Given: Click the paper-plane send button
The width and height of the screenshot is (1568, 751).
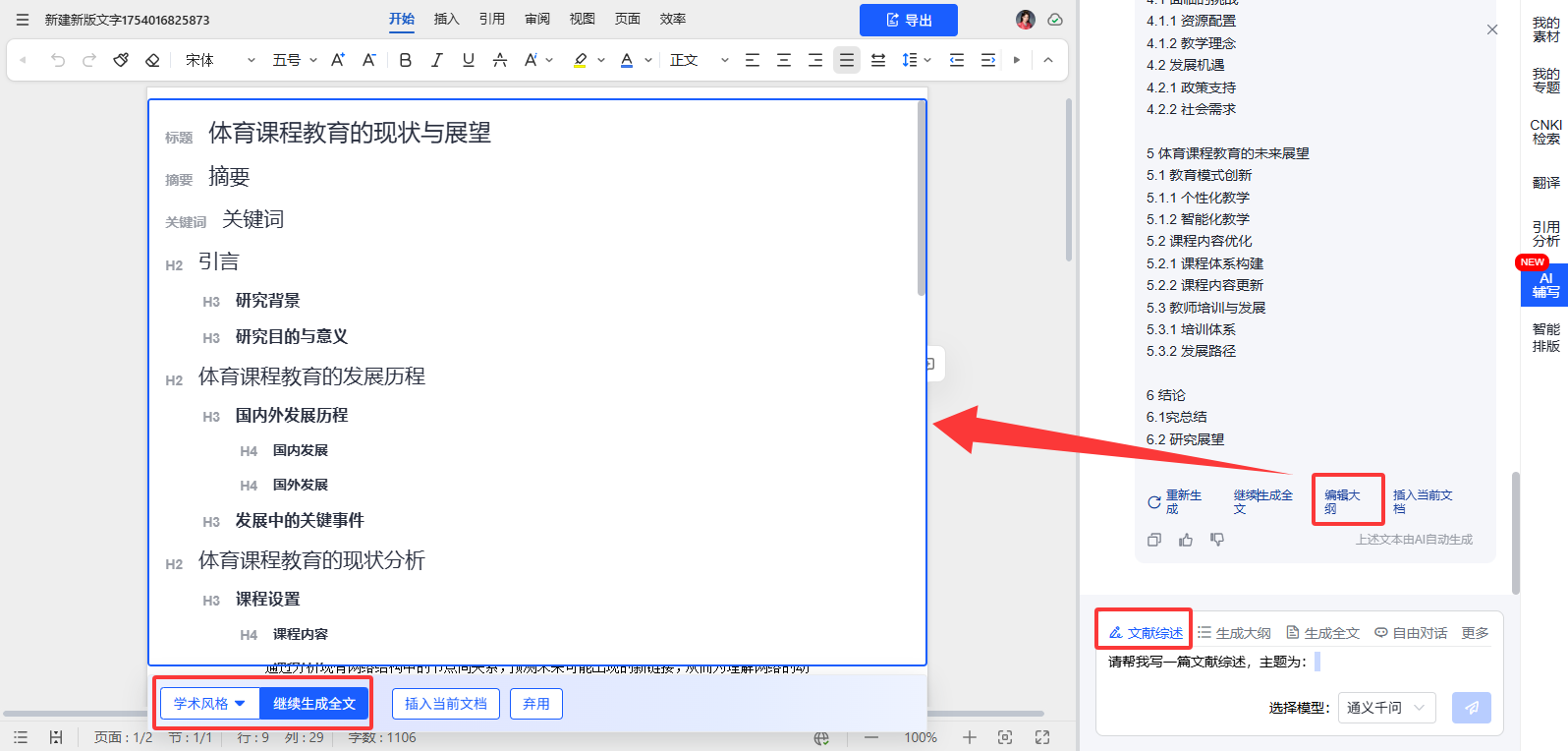Looking at the screenshot, I should pyautogui.click(x=1471, y=708).
